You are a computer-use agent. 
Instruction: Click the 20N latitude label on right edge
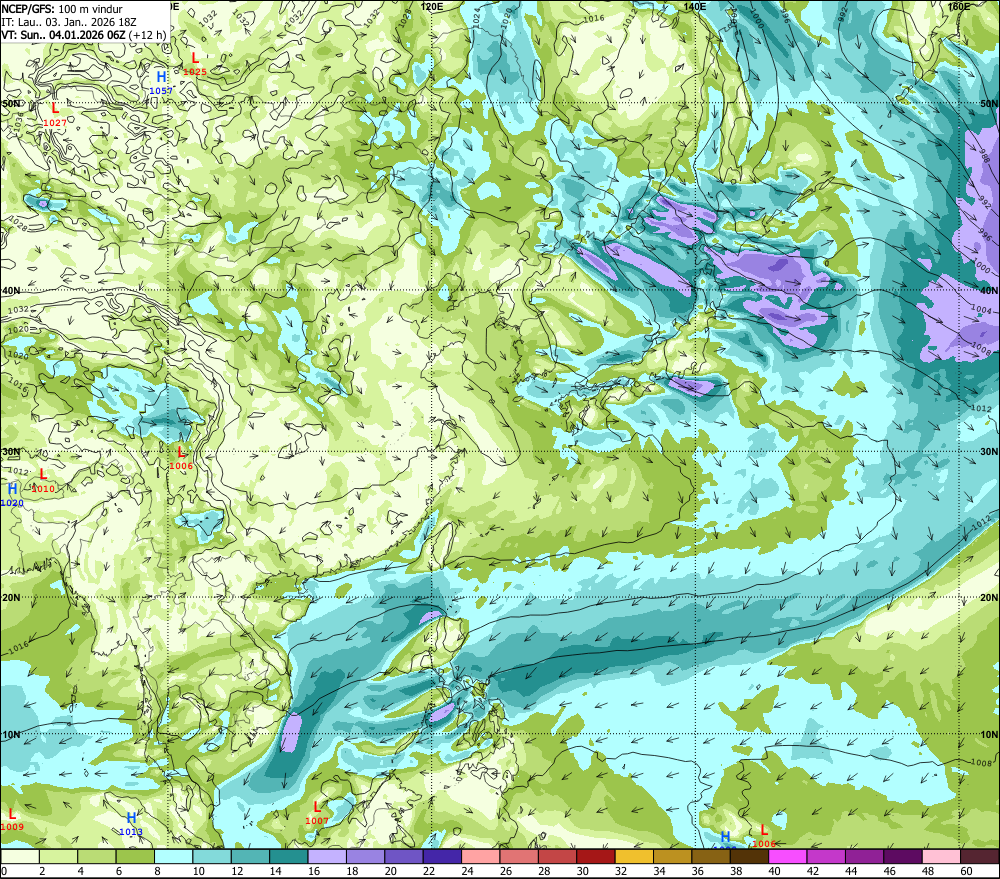tap(989, 598)
